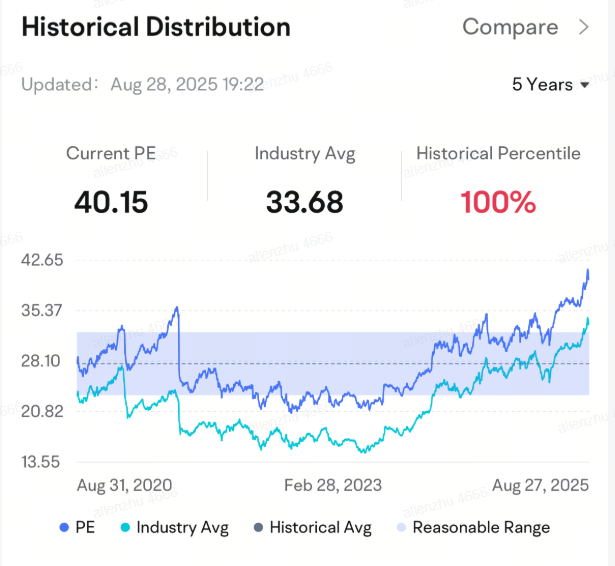This screenshot has height=566, width=615.
Task: Click the 42.65 y-axis label
Action: (42, 260)
